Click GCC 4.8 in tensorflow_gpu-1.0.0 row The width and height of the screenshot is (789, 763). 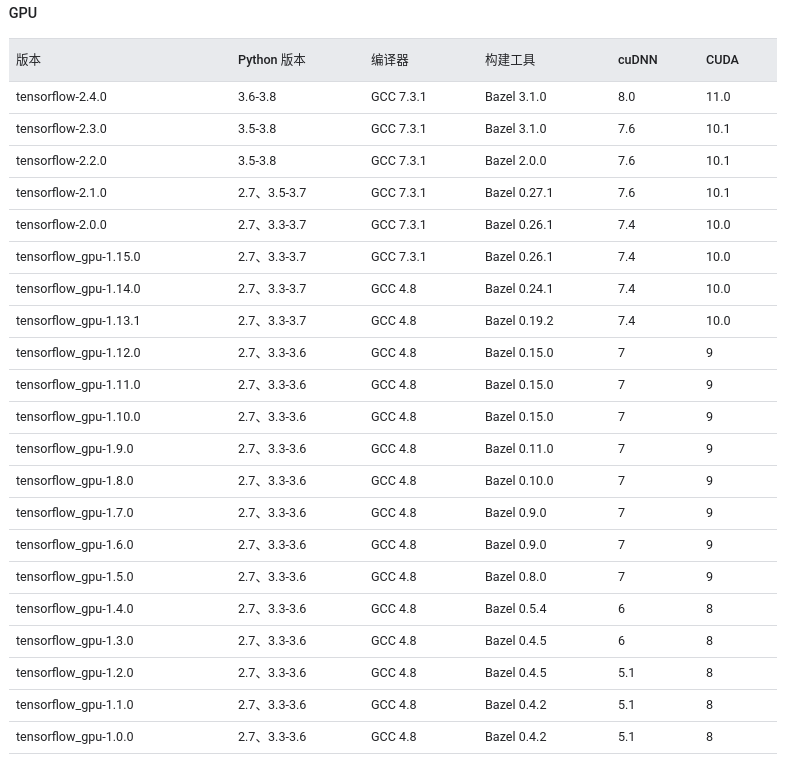click(x=393, y=737)
